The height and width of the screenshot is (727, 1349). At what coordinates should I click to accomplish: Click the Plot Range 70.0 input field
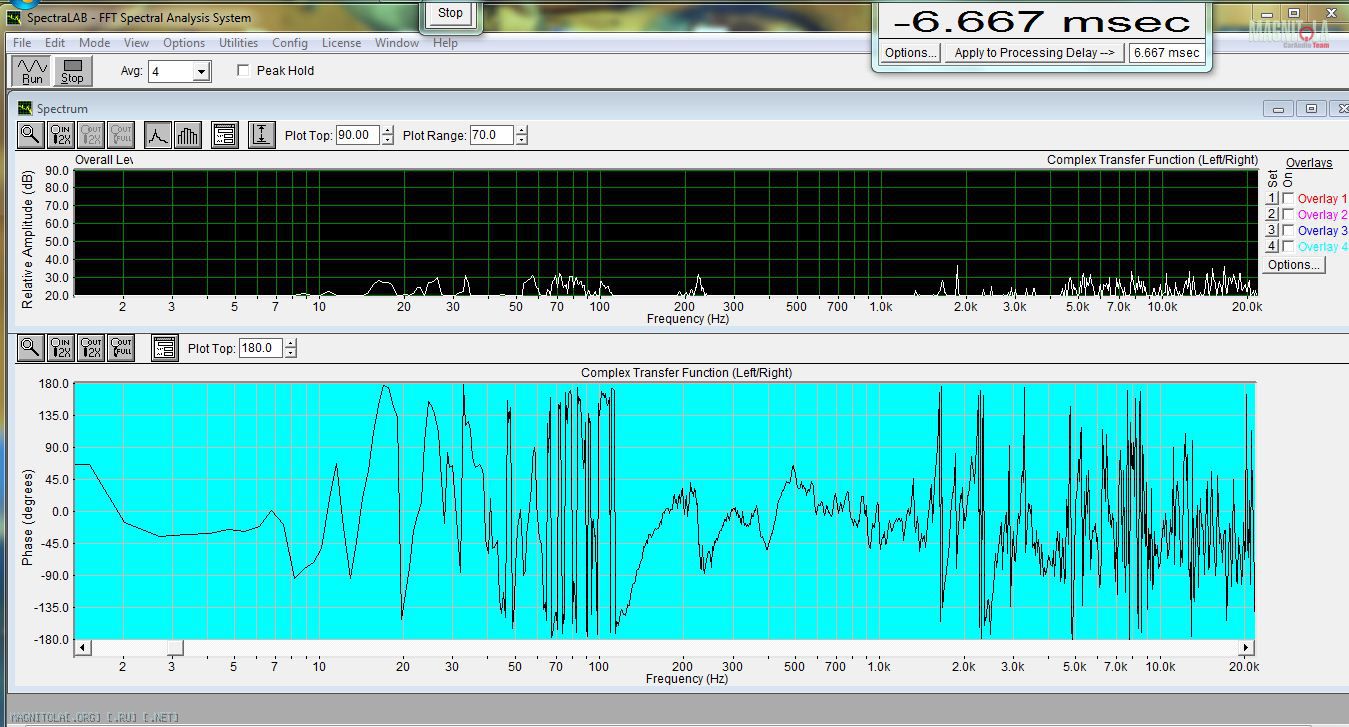(491, 135)
